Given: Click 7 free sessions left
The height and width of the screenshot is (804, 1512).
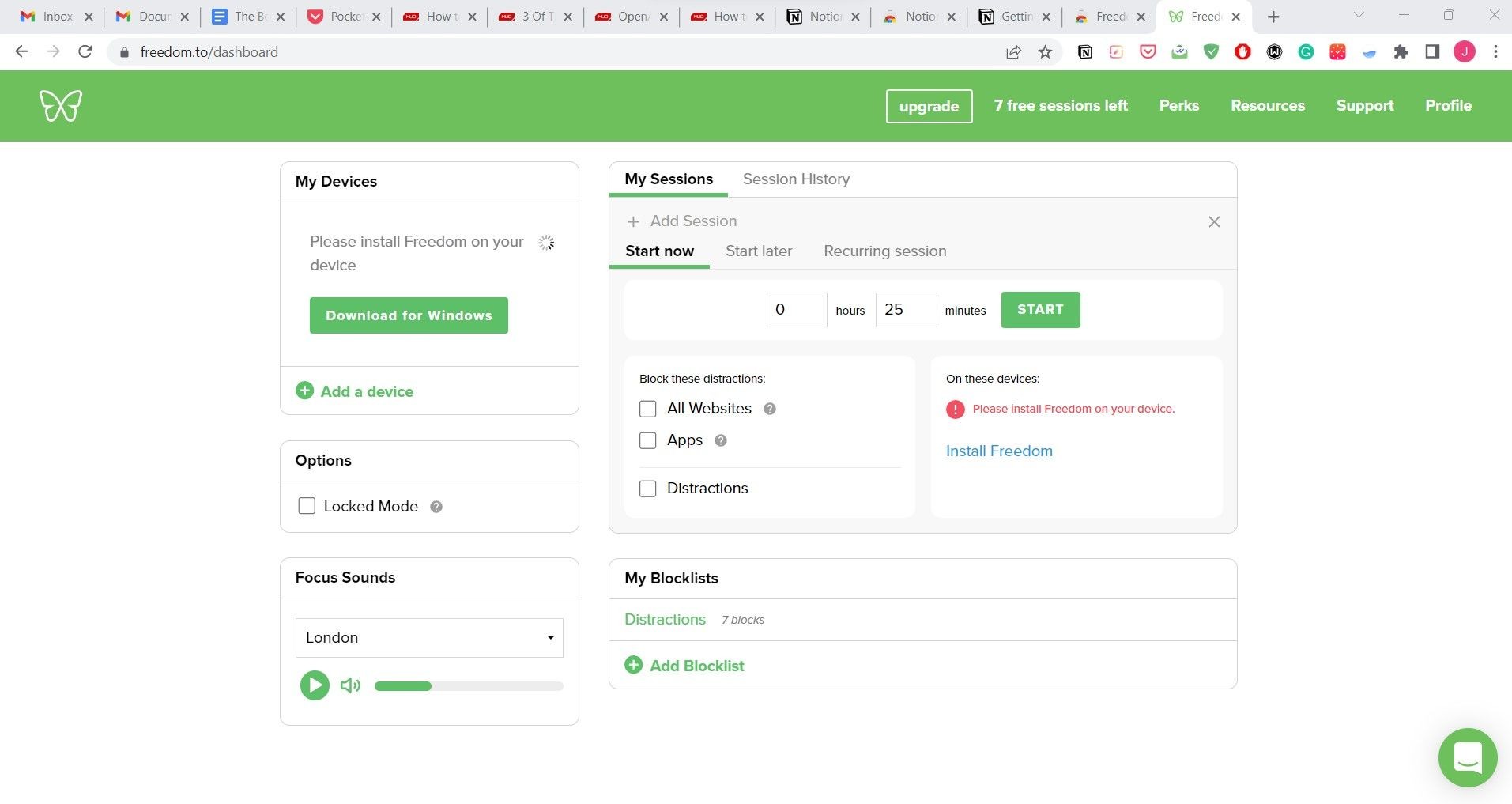Looking at the screenshot, I should (1061, 106).
